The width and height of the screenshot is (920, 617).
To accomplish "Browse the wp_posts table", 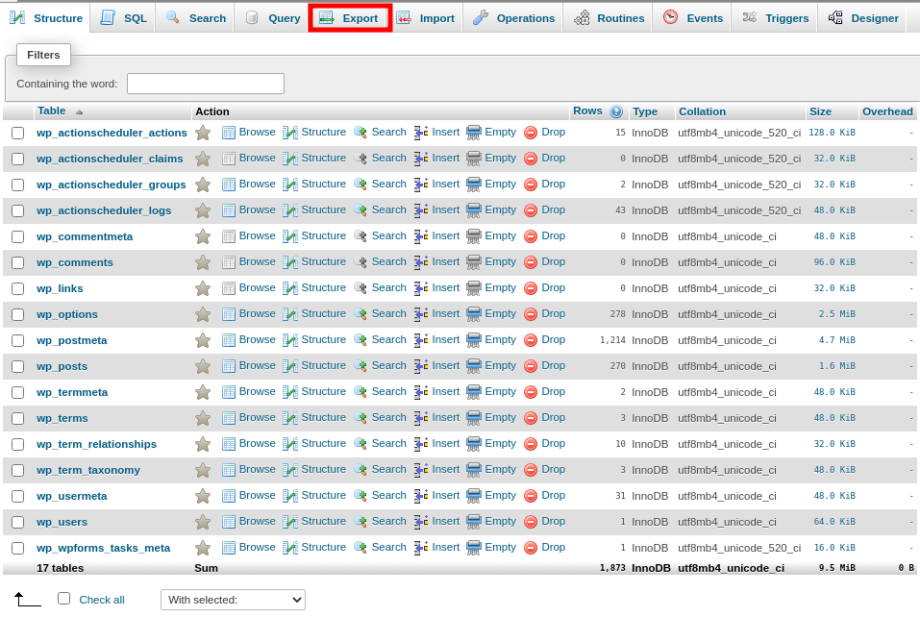I will click(256, 365).
